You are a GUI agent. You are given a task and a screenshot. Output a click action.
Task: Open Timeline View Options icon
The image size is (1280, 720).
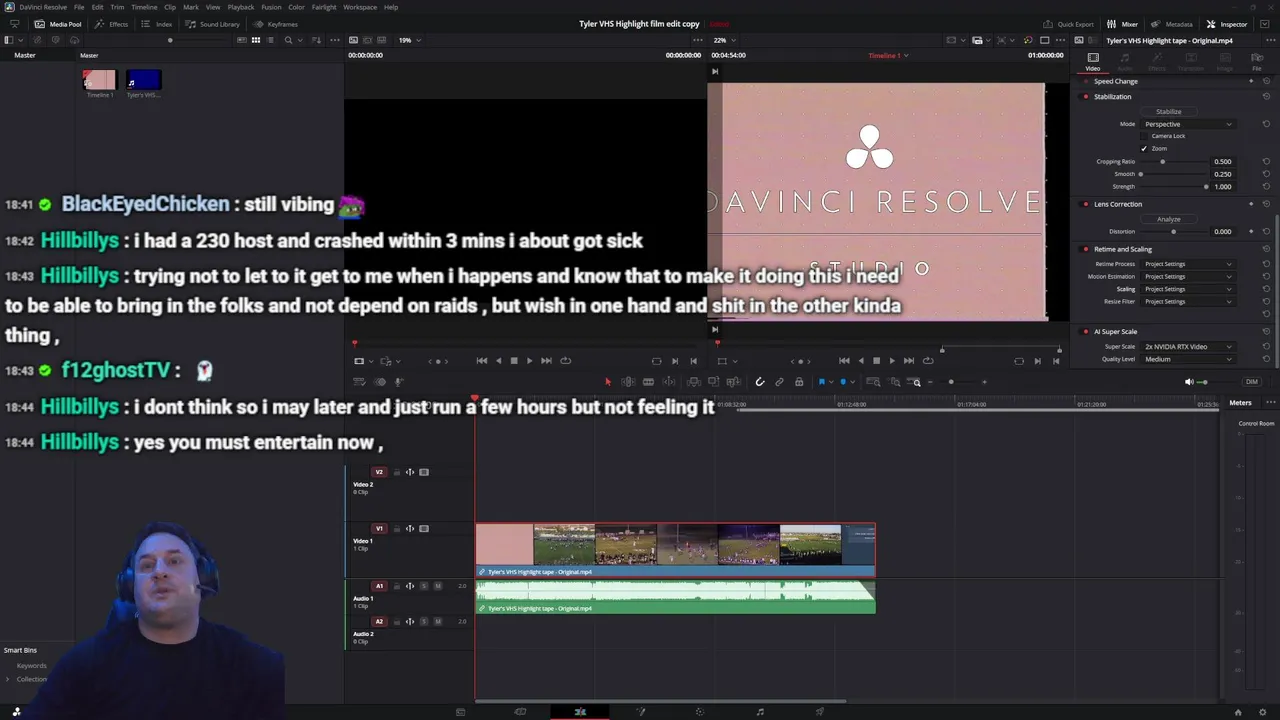click(x=359, y=382)
